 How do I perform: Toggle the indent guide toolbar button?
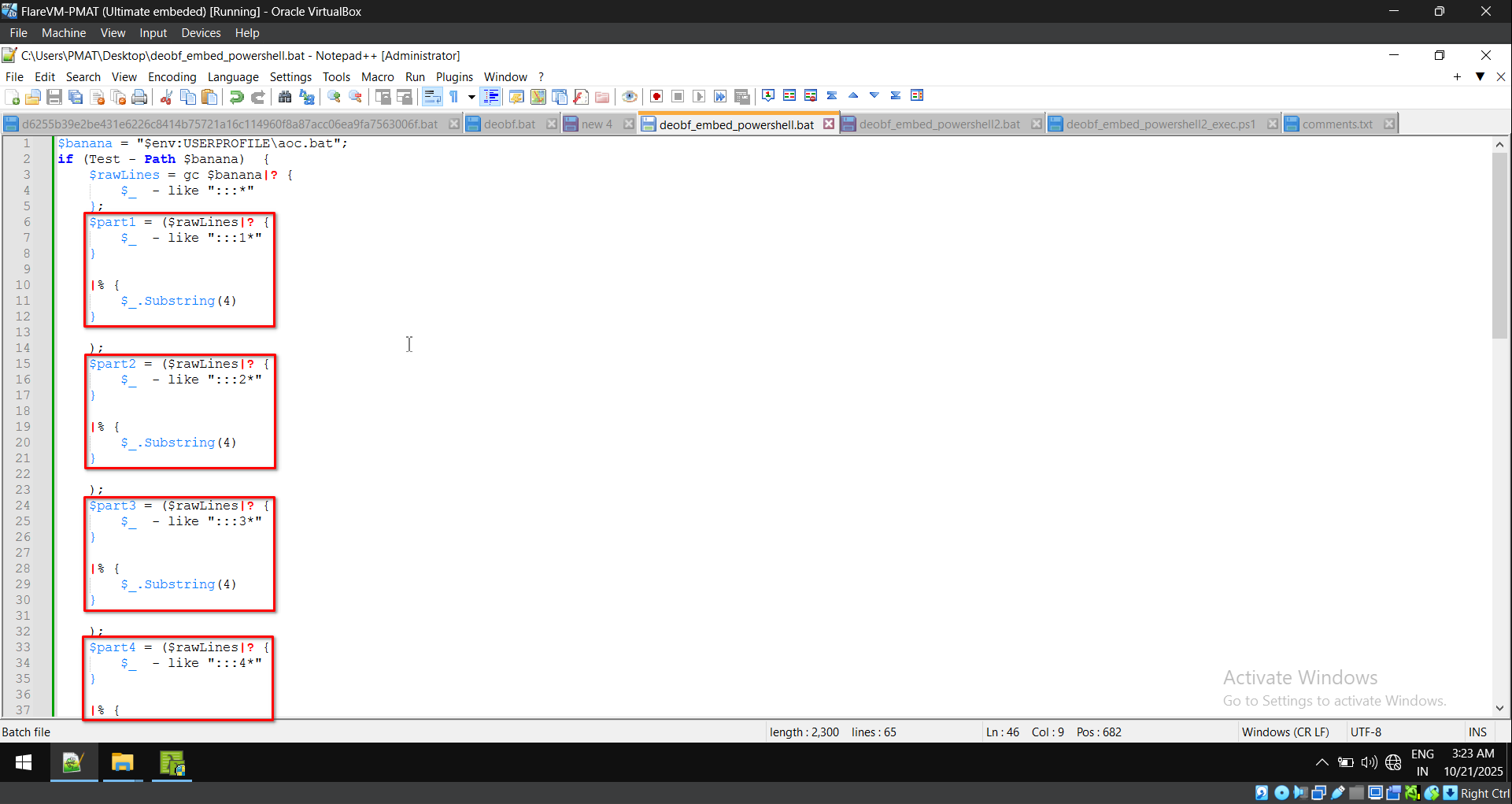pos(490,97)
